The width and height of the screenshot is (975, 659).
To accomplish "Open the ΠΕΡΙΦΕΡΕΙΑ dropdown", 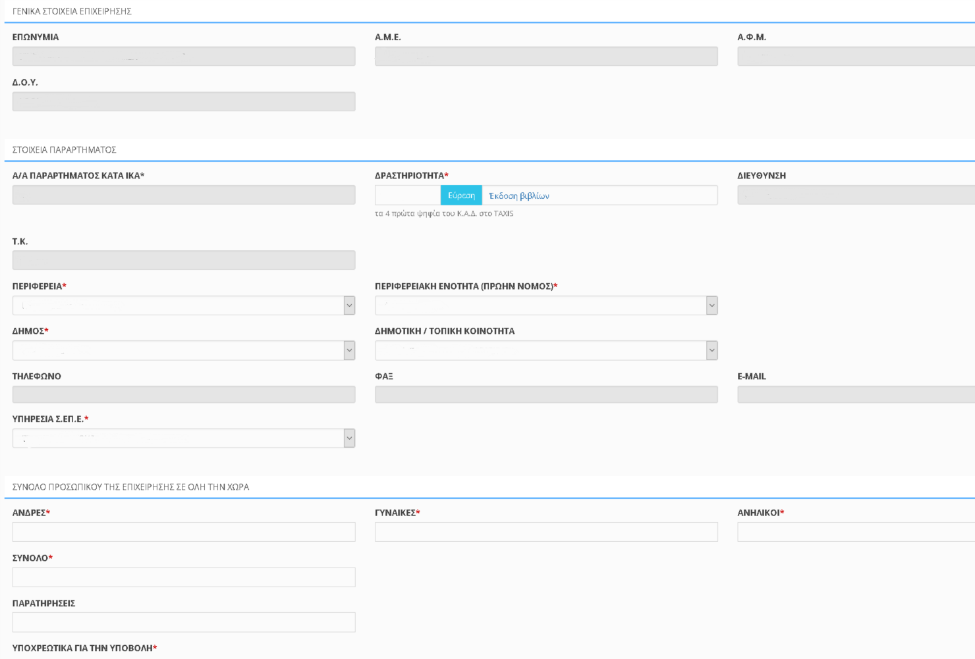I will (183, 305).
